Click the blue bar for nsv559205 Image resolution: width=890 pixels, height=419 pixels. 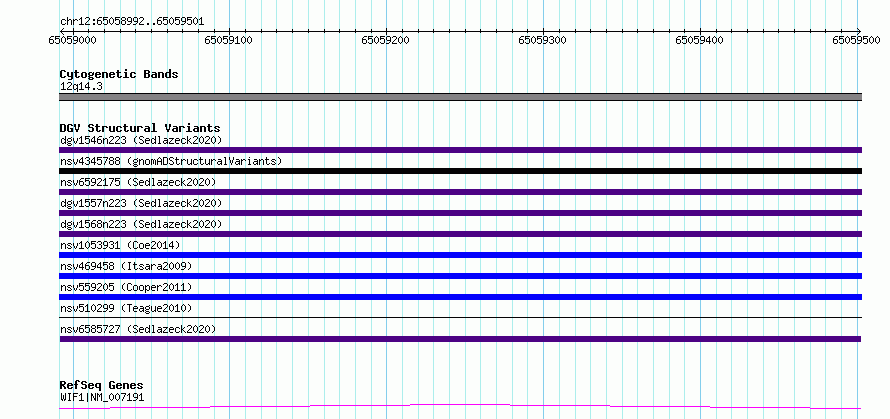click(460, 297)
